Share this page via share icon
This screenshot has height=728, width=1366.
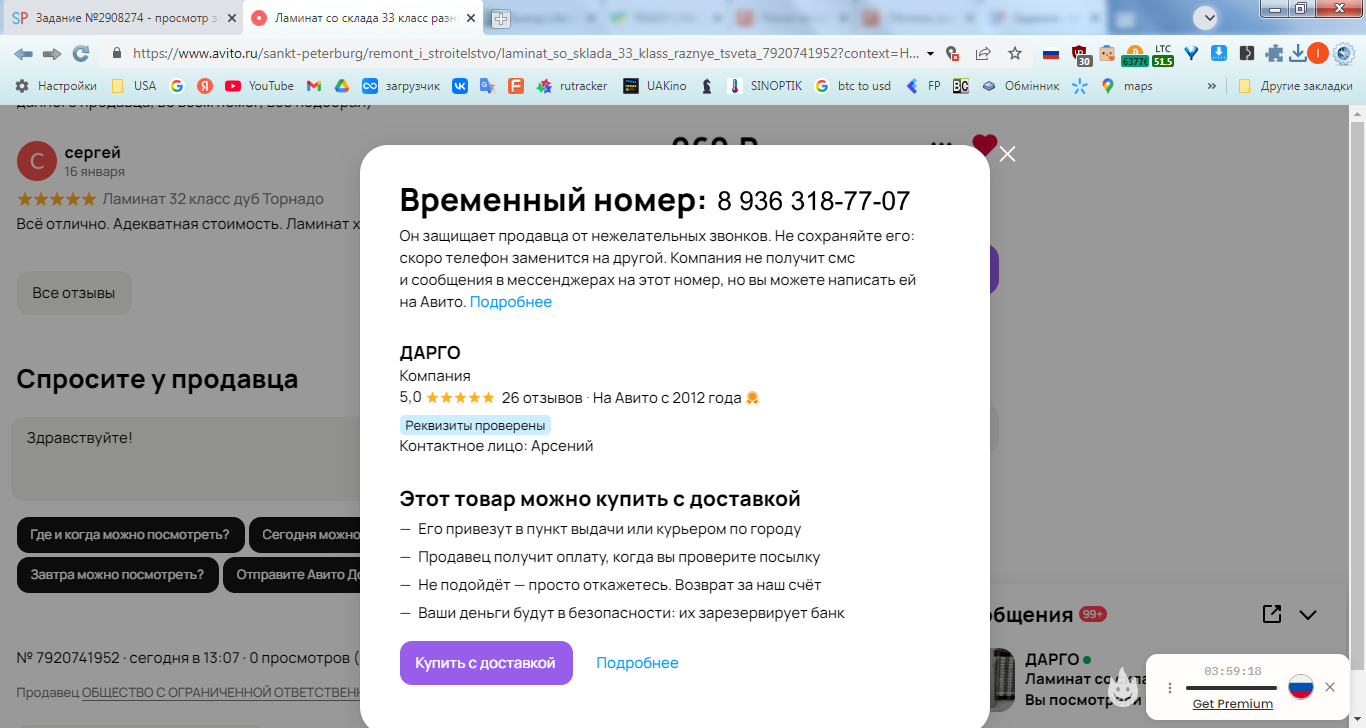pos(983,53)
